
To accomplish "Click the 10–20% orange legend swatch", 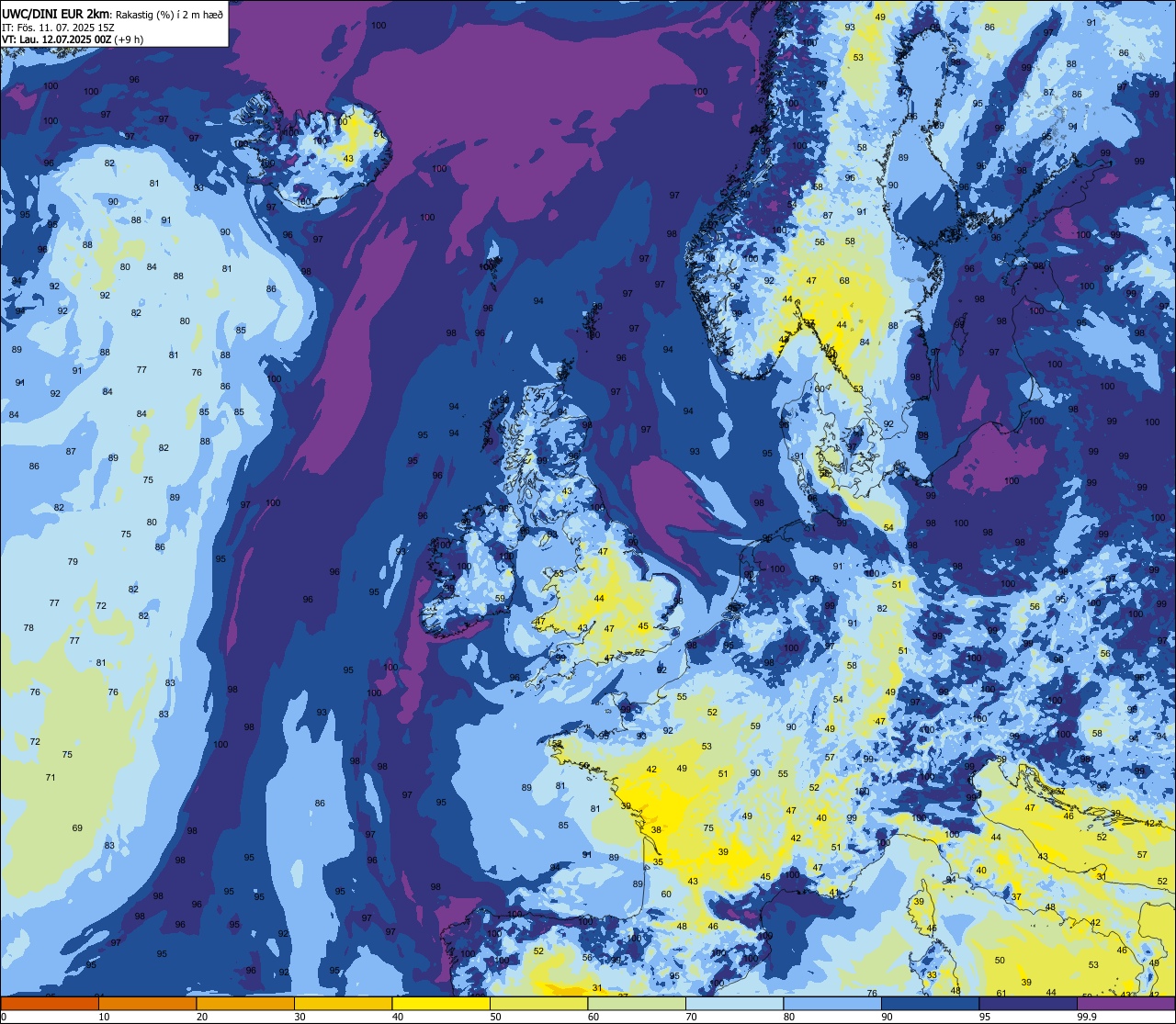I will [147, 1004].
